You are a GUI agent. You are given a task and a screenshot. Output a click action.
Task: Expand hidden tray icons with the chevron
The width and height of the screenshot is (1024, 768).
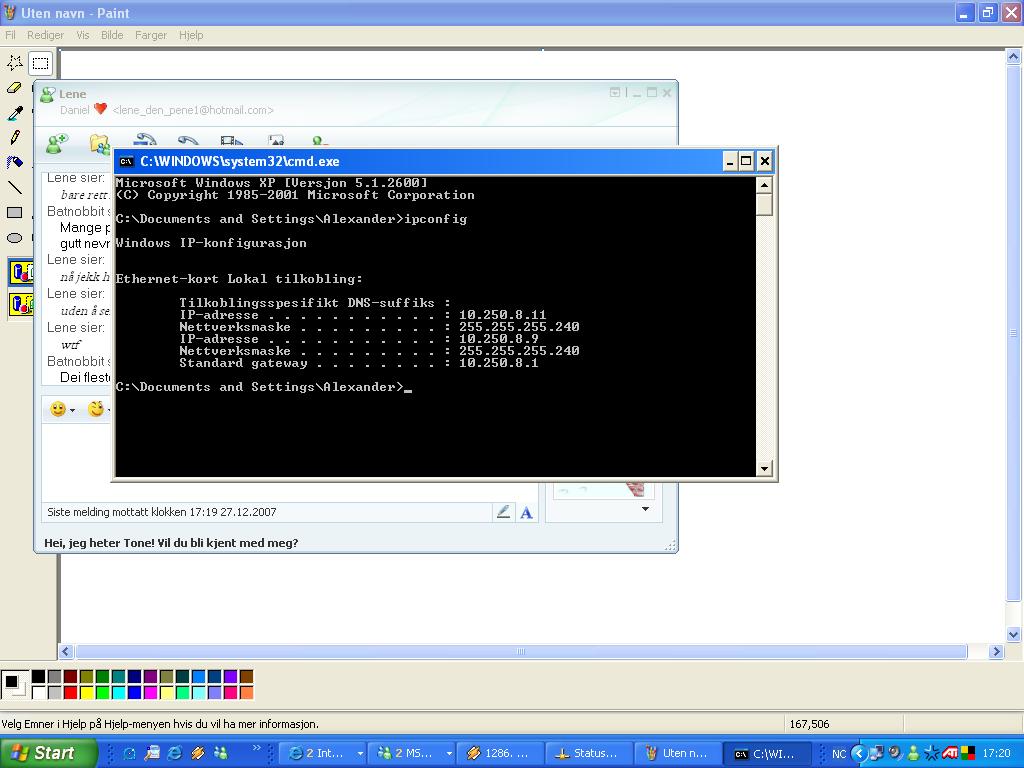pos(858,754)
